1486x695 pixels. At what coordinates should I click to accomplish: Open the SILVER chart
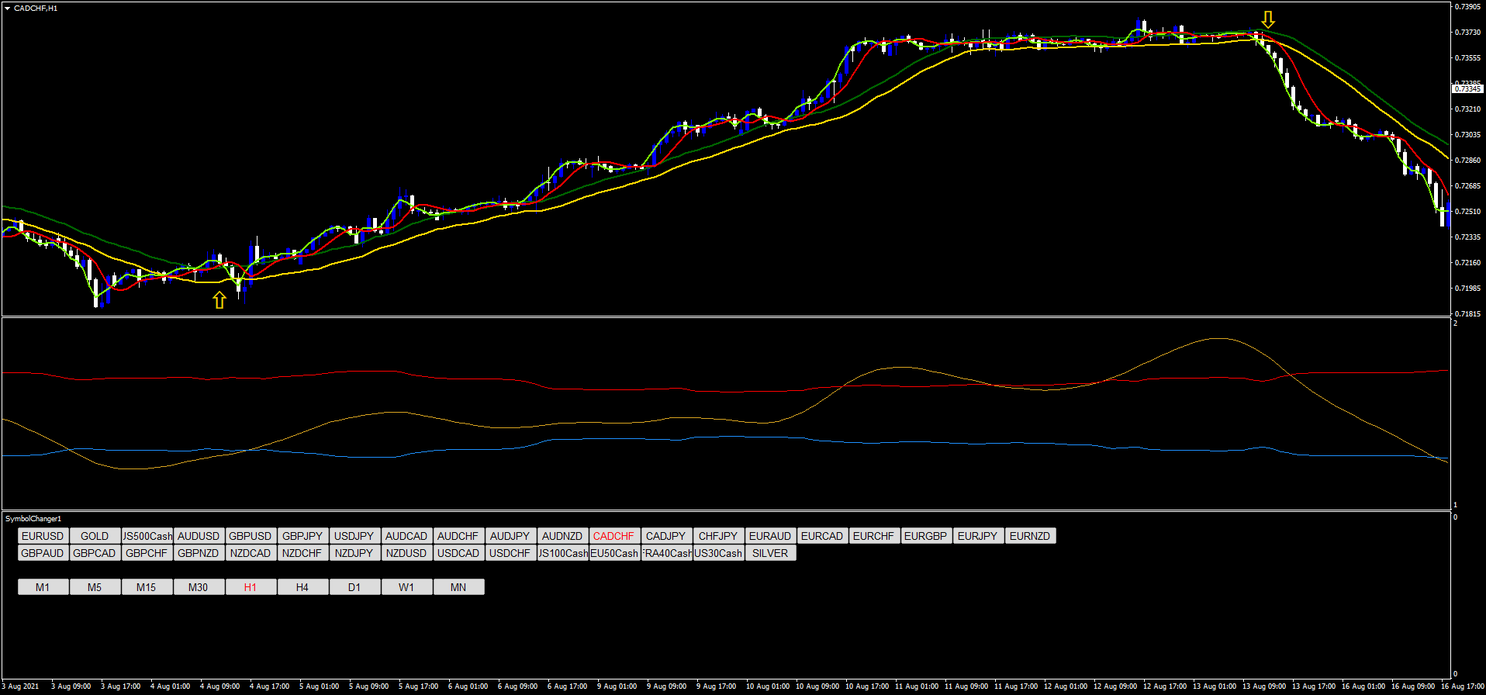click(x=770, y=553)
